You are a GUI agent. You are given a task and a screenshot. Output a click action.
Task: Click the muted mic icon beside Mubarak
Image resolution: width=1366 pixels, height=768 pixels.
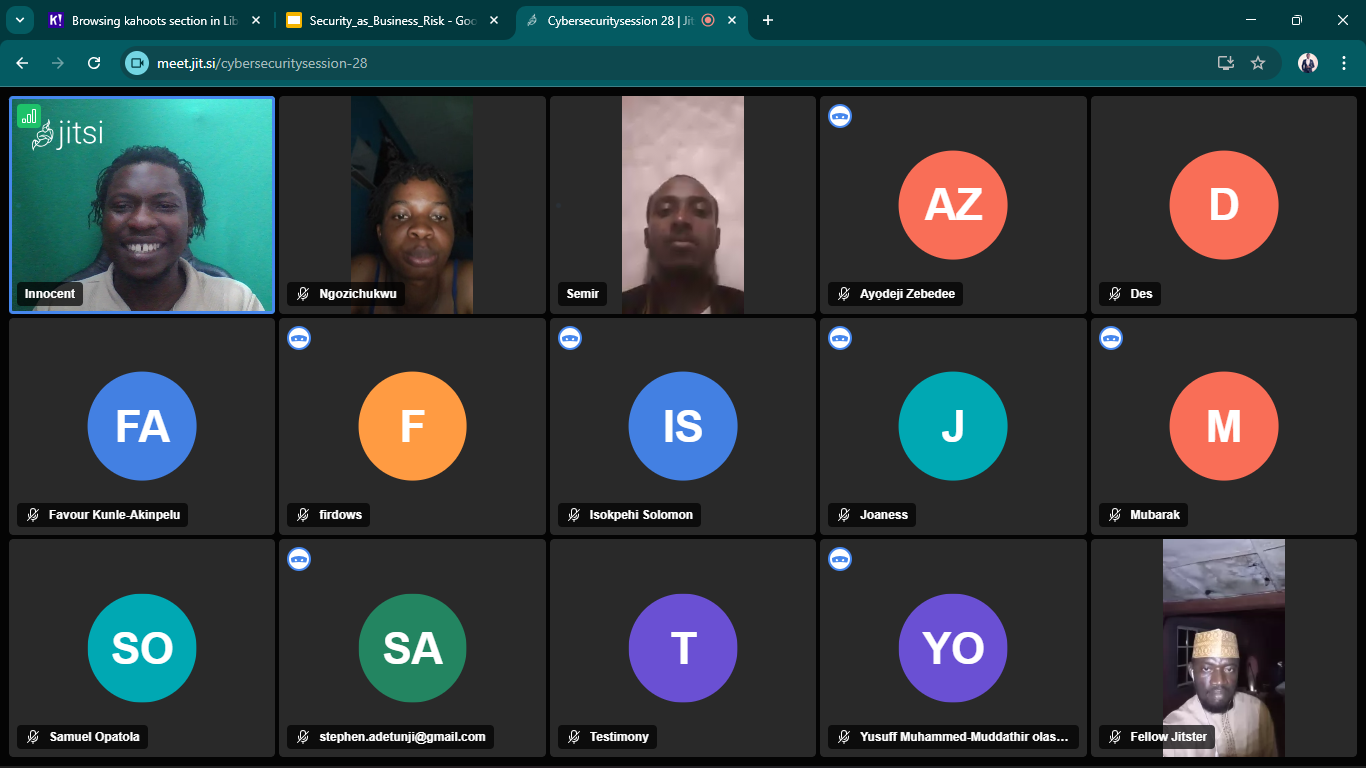[x=1114, y=515]
